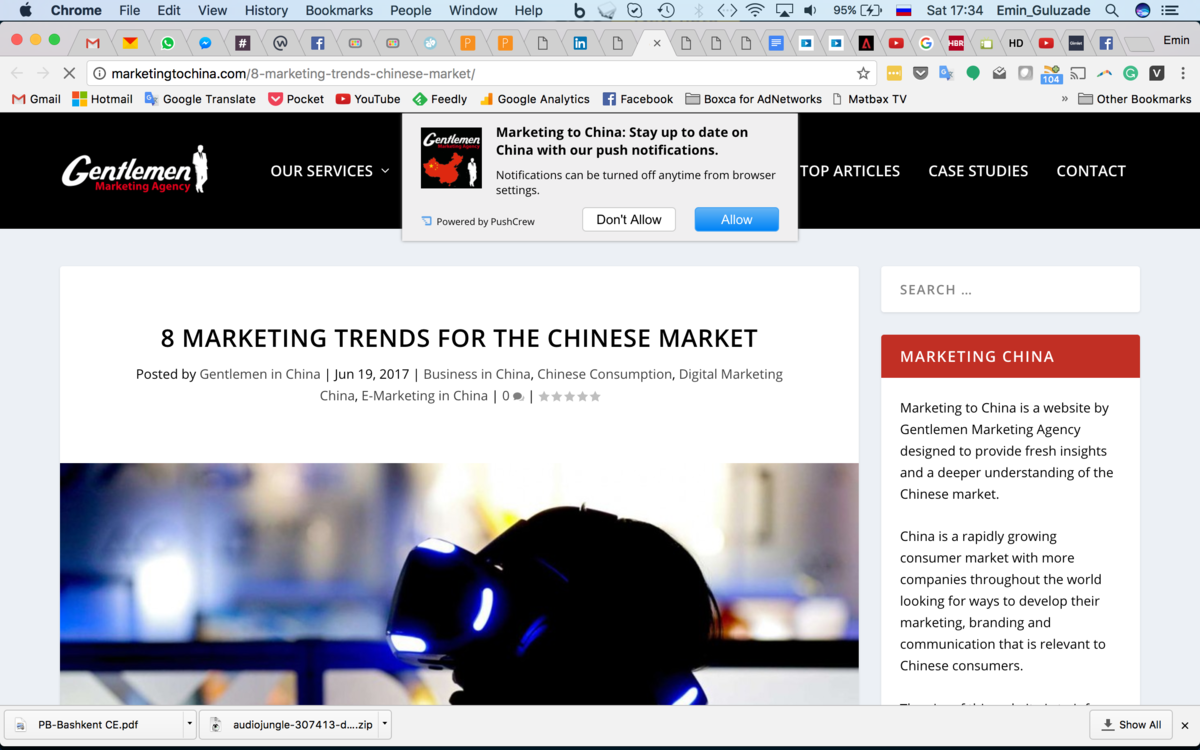Click into the Search field in sidebar
The width and height of the screenshot is (1200, 750).
pyautogui.click(x=1010, y=289)
